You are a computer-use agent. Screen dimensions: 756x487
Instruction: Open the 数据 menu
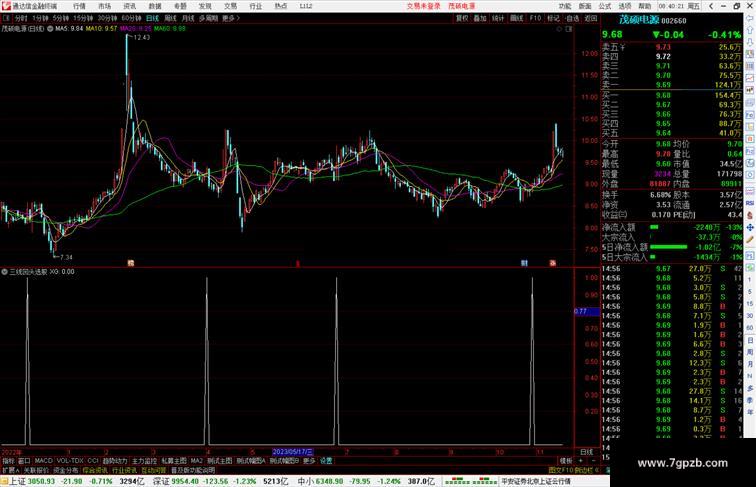tap(155, 6)
